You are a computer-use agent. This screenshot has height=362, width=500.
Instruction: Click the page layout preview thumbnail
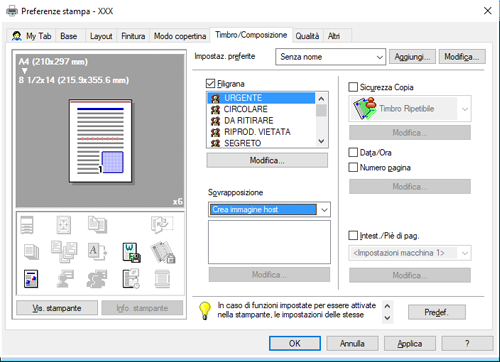pyautogui.click(x=100, y=141)
